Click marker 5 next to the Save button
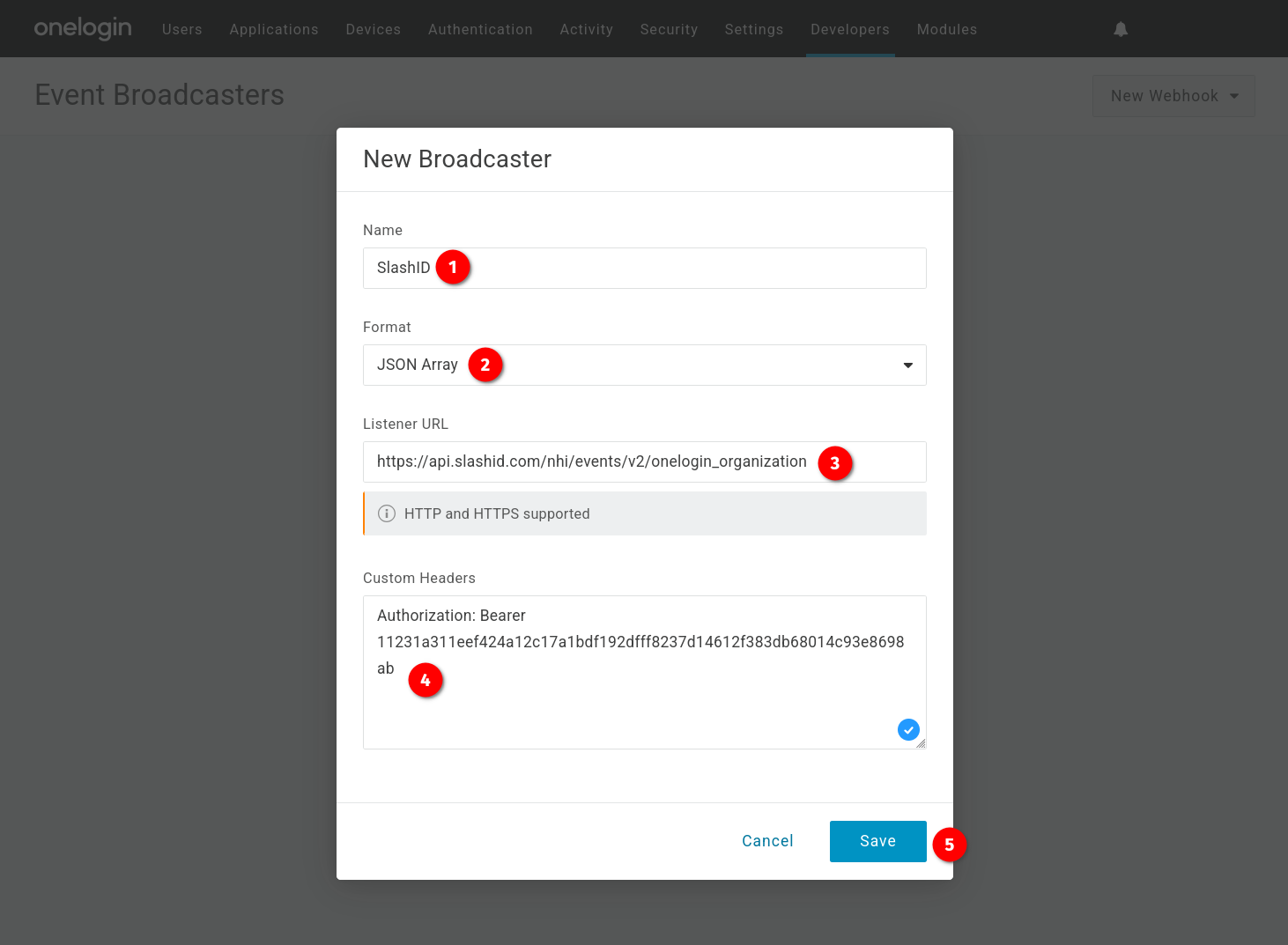 [x=950, y=845]
